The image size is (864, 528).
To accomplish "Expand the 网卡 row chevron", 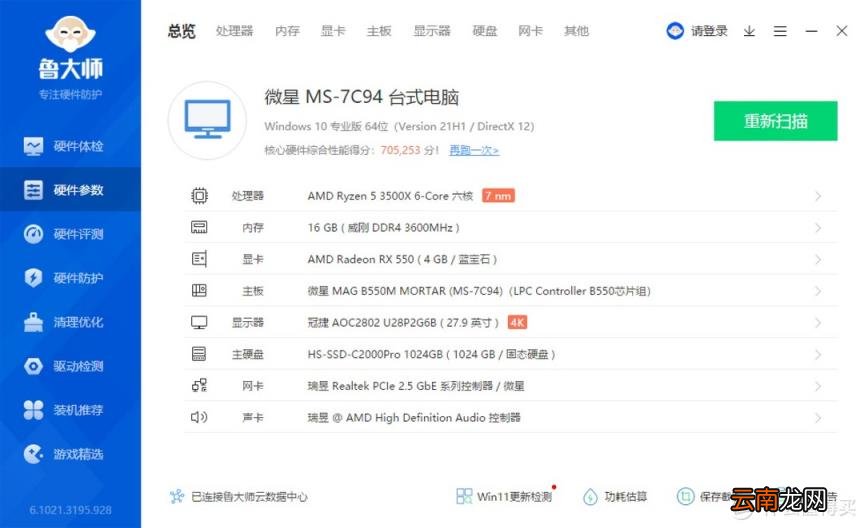I will click(818, 386).
